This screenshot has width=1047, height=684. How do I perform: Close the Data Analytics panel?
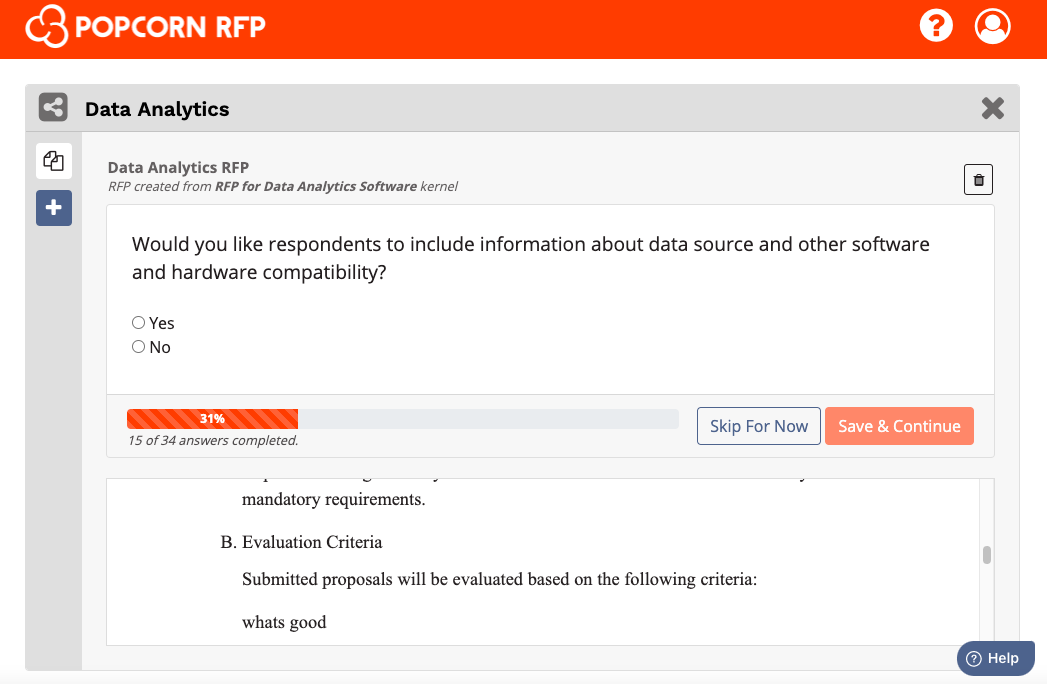pyautogui.click(x=993, y=108)
